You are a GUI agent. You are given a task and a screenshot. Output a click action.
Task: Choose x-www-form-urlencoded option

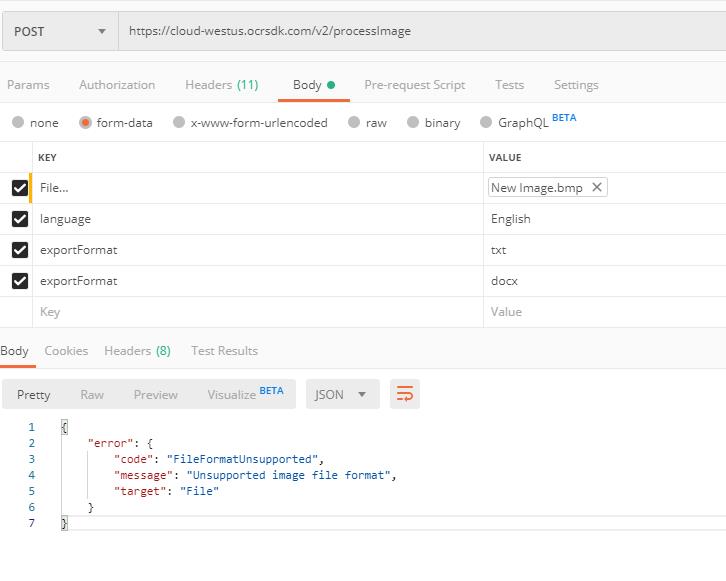179,122
